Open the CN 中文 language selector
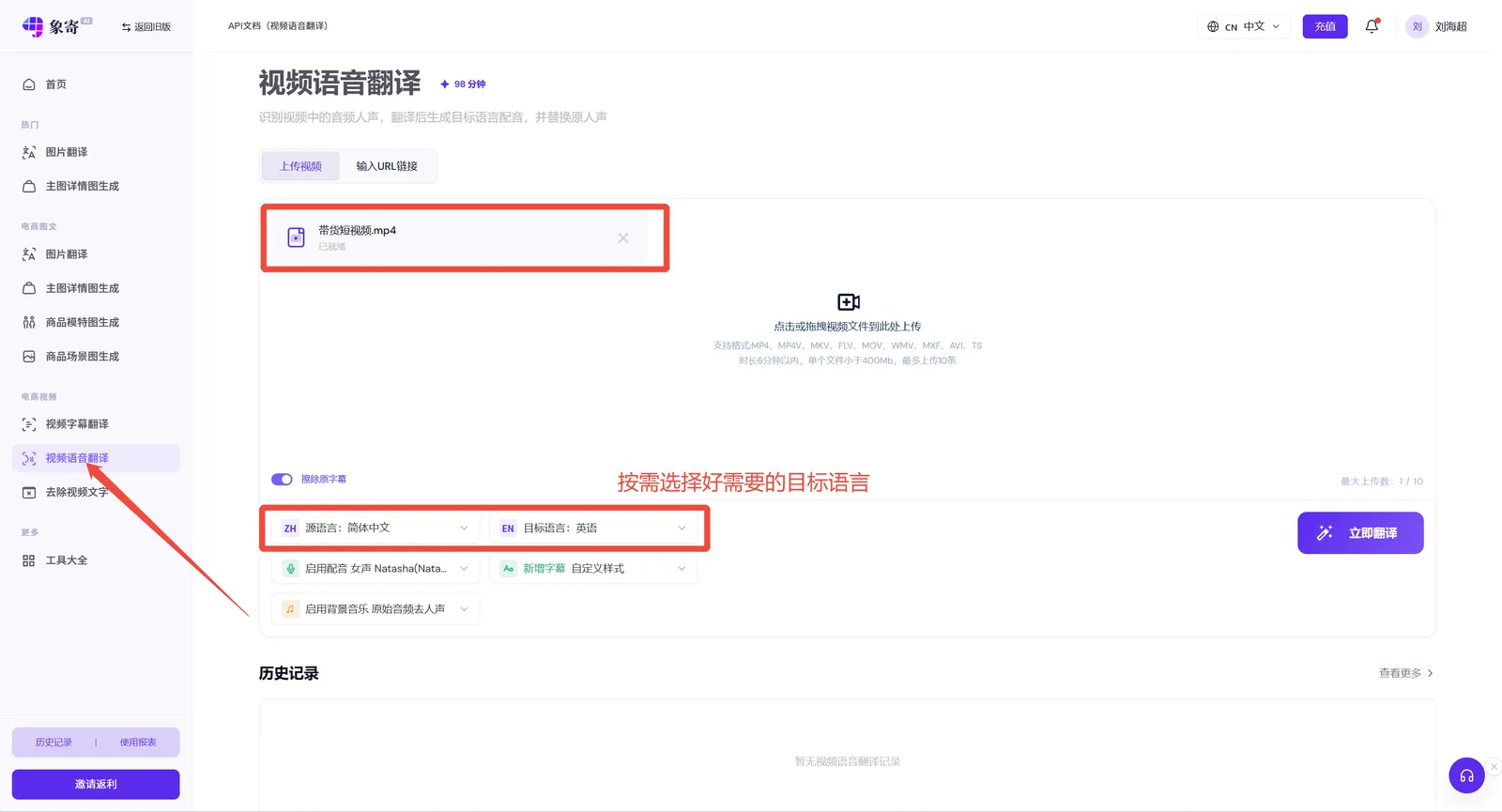This screenshot has width=1502, height=812. pyautogui.click(x=1244, y=26)
